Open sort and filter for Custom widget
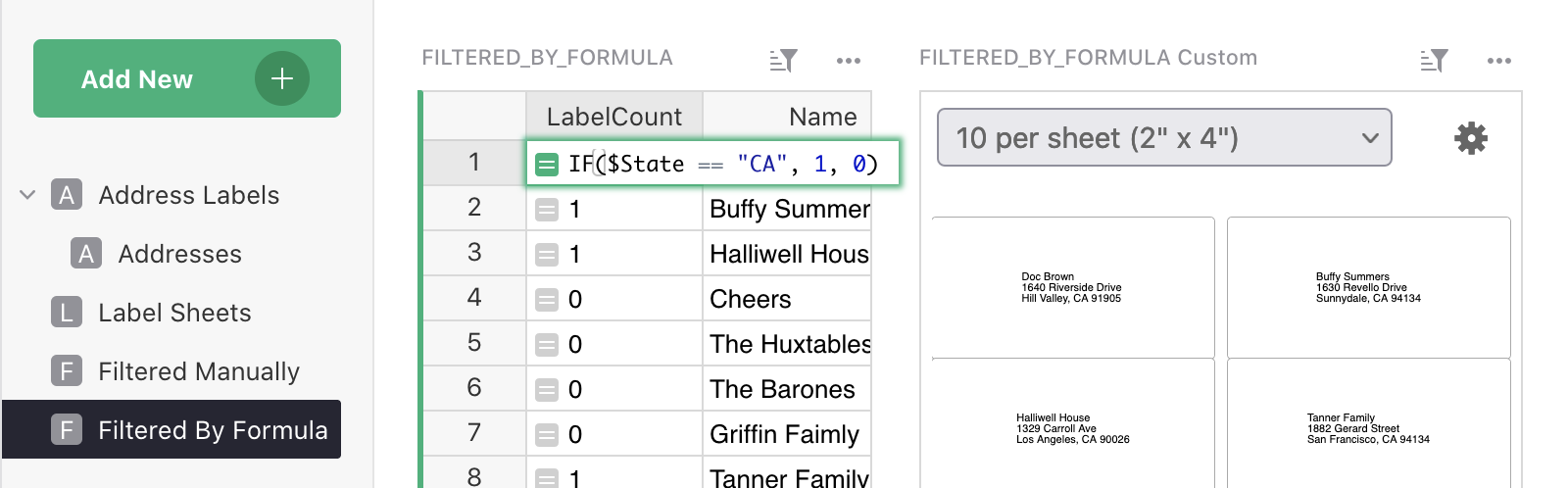The image size is (1568, 488). [1434, 61]
